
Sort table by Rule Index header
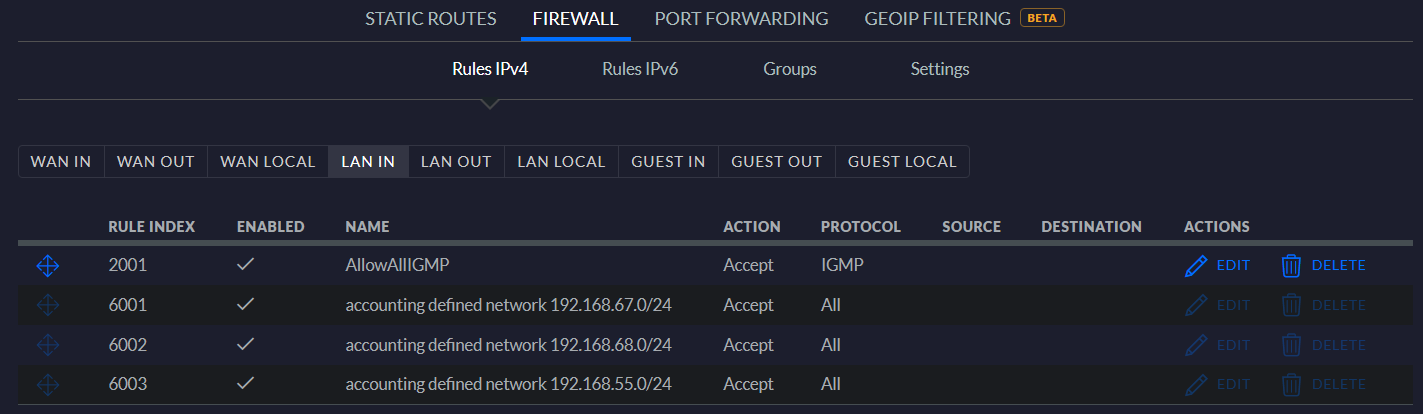click(151, 227)
